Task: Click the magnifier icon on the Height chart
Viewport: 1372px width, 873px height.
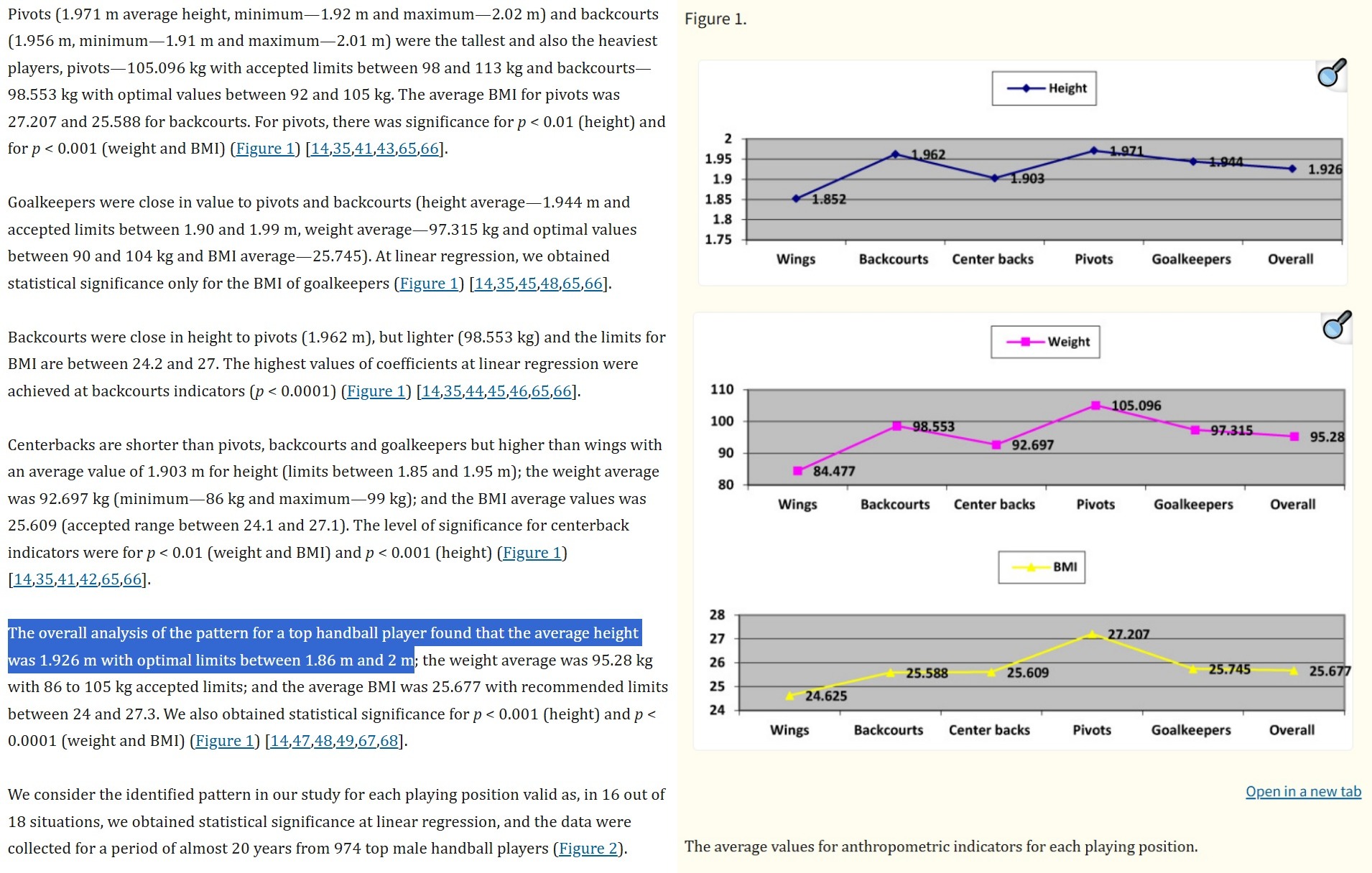Action: [1331, 73]
